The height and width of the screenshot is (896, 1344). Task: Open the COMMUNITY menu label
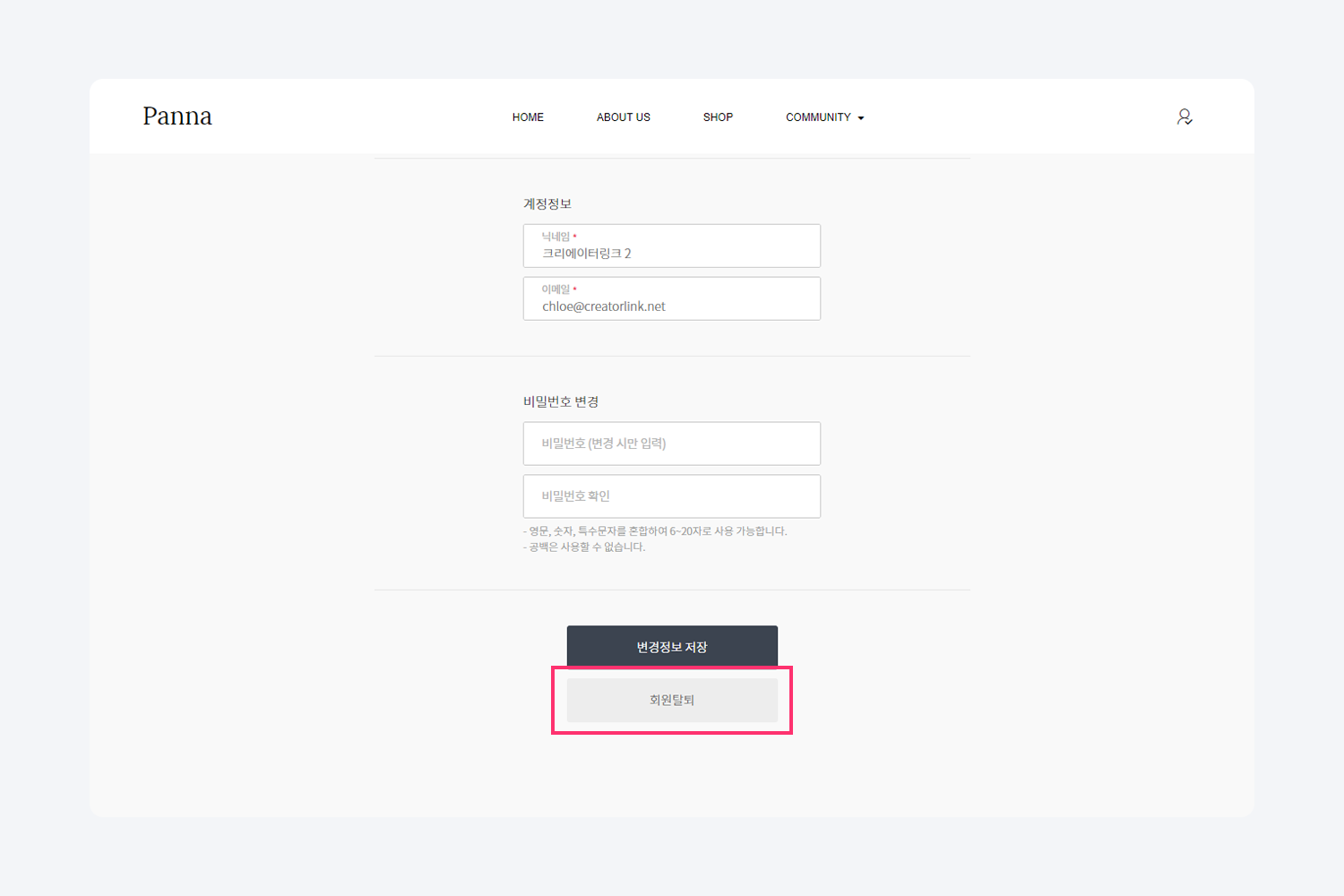pyautogui.click(x=817, y=117)
